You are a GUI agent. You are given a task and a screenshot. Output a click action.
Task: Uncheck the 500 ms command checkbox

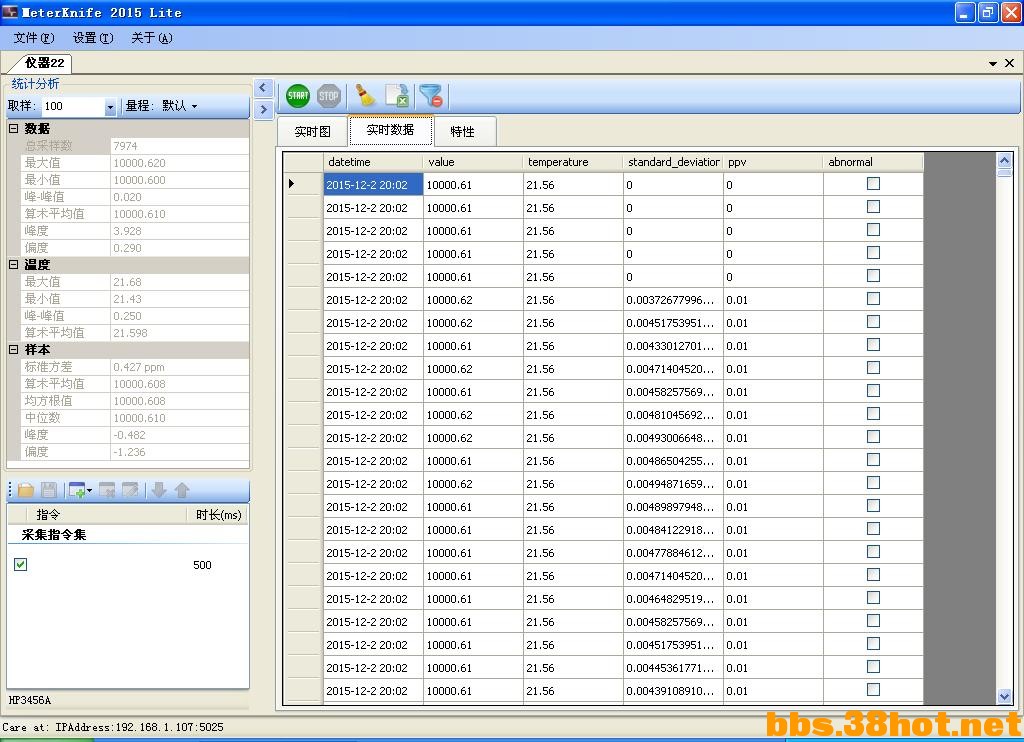21,564
